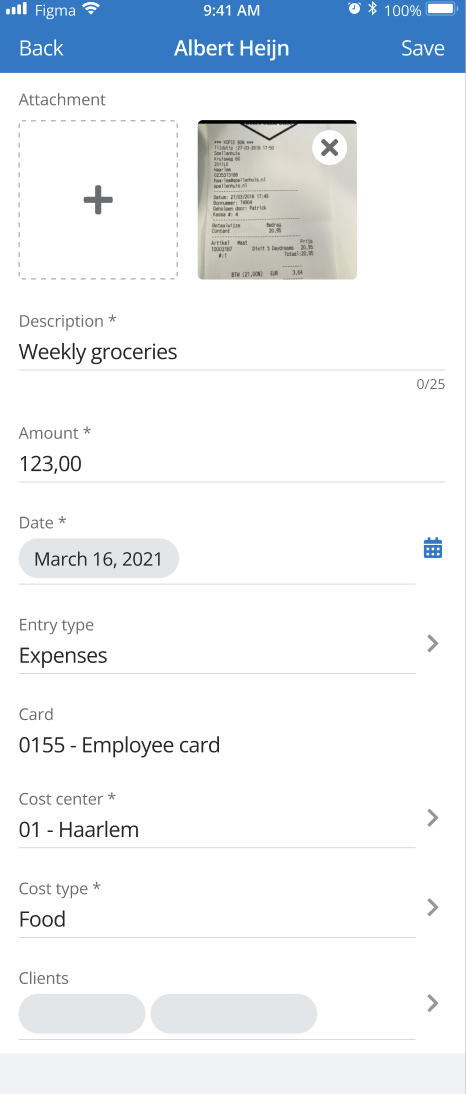466x1094 pixels.
Task: Open the receipt photo thumbnail
Action: [277, 200]
